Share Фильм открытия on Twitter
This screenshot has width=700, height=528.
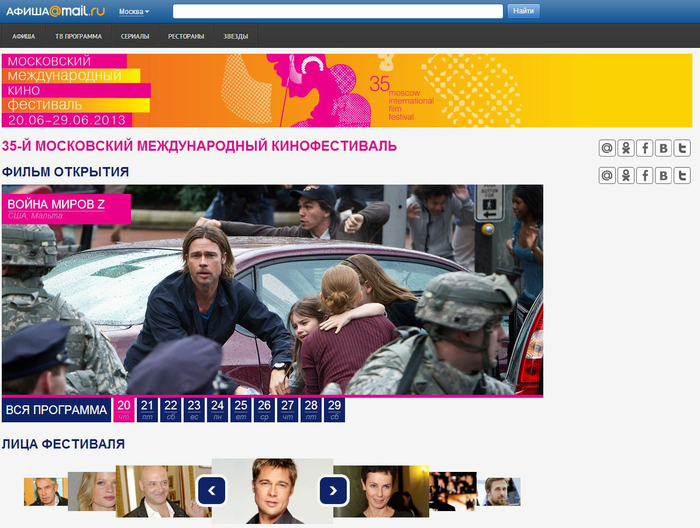point(682,175)
